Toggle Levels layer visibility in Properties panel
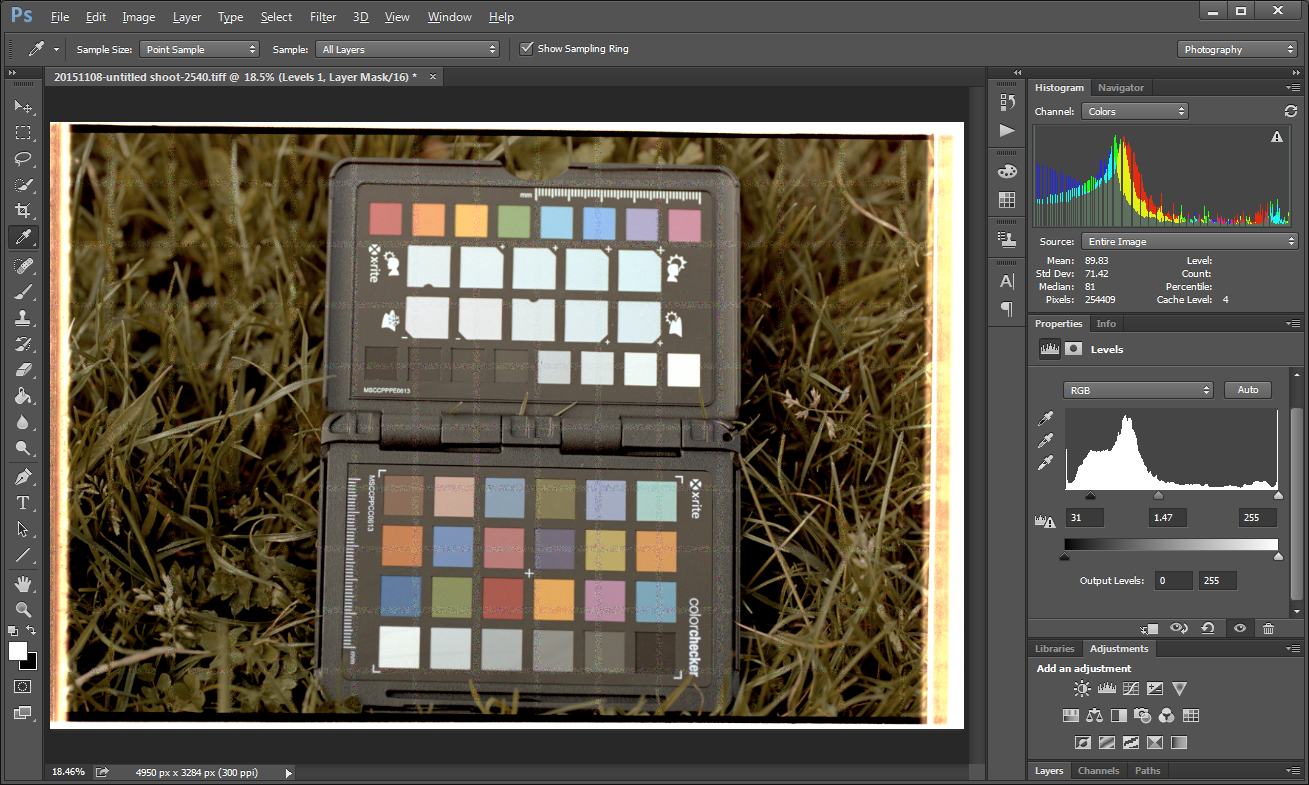Screen dimensions: 1309x785 pos(1239,628)
